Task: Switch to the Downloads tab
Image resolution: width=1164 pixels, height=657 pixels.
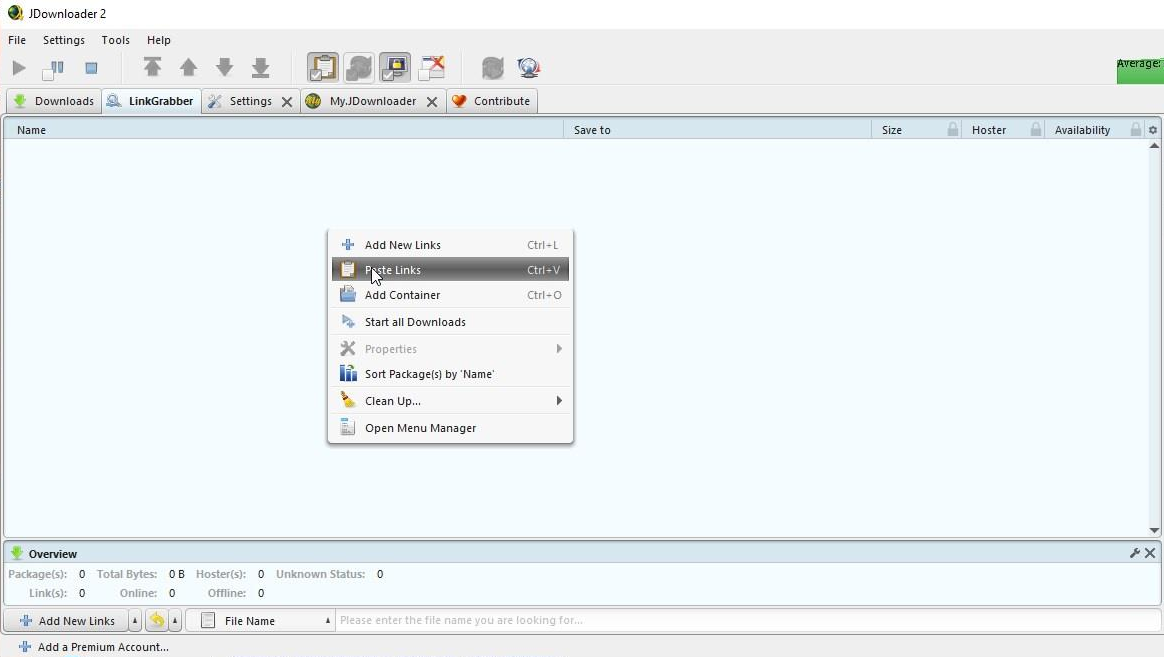Action: click(53, 101)
